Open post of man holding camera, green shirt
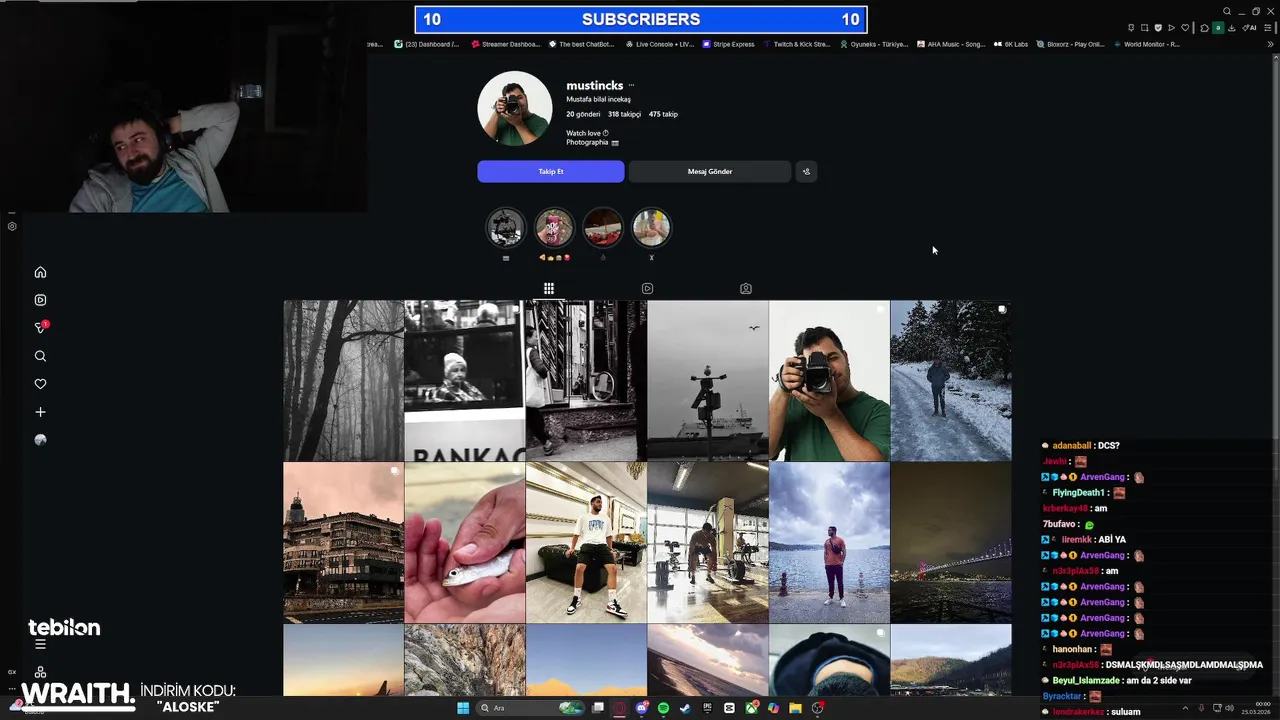Screen dimensions: 1280x720 point(829,381)
